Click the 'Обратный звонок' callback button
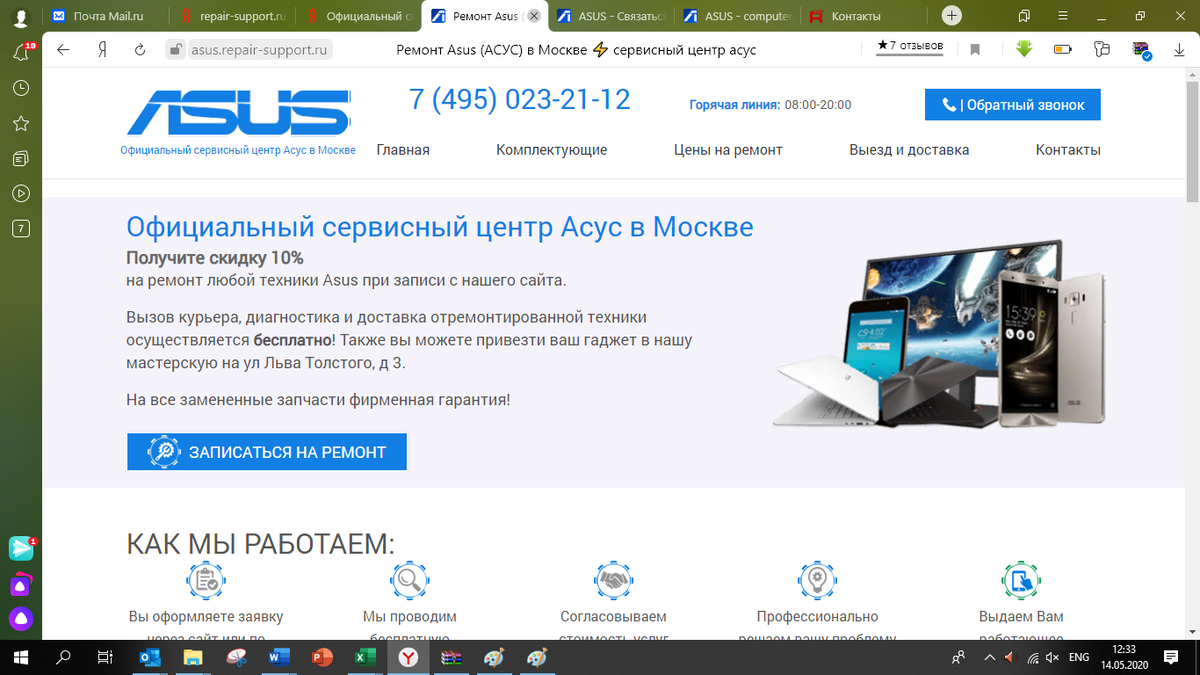Screen dimensions: 1200x675 pos(1012,104)
